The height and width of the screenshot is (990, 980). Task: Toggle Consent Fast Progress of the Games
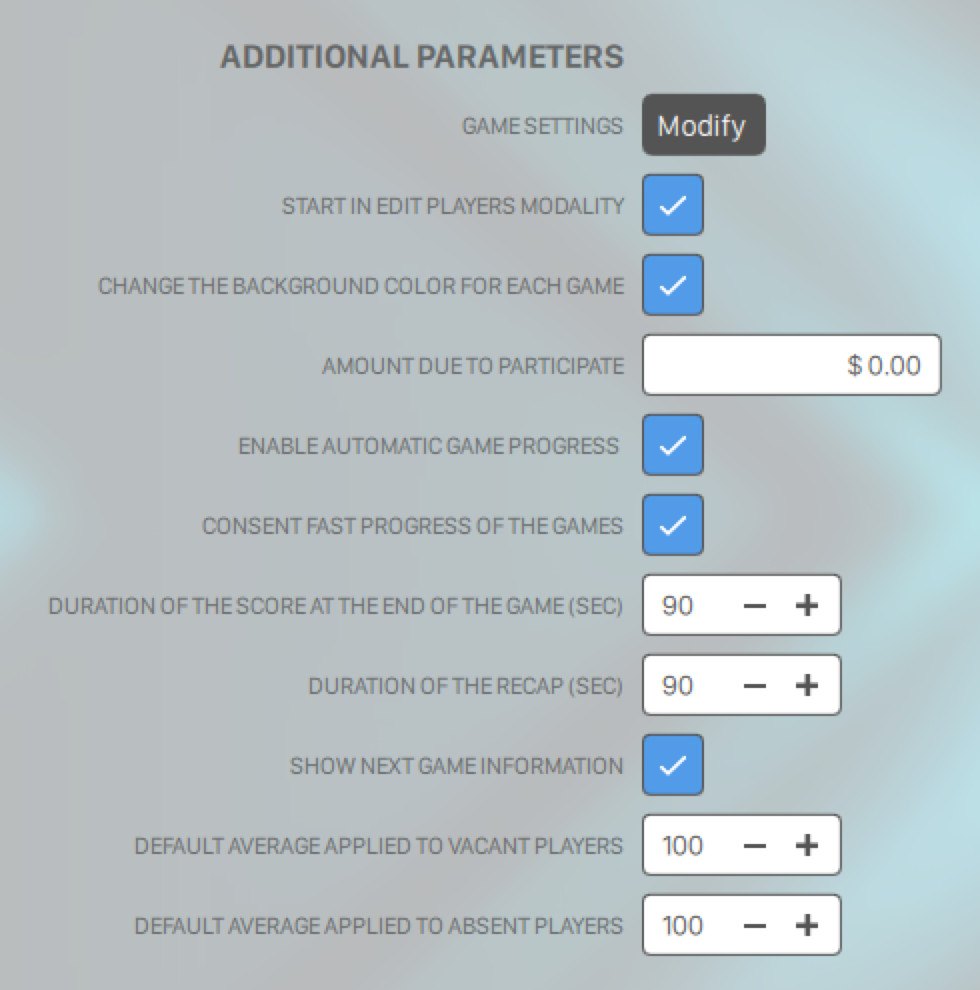tap(673, 525)
